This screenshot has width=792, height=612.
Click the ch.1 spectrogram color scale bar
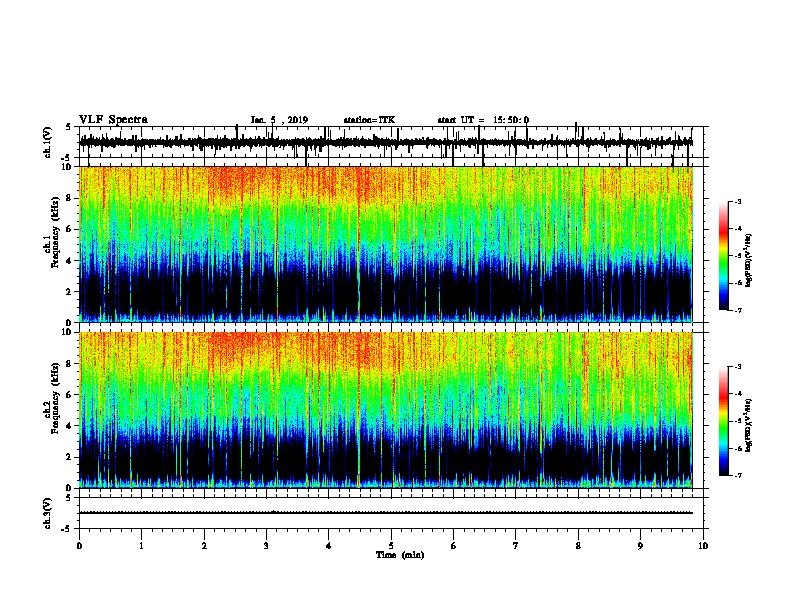point(724,256)
